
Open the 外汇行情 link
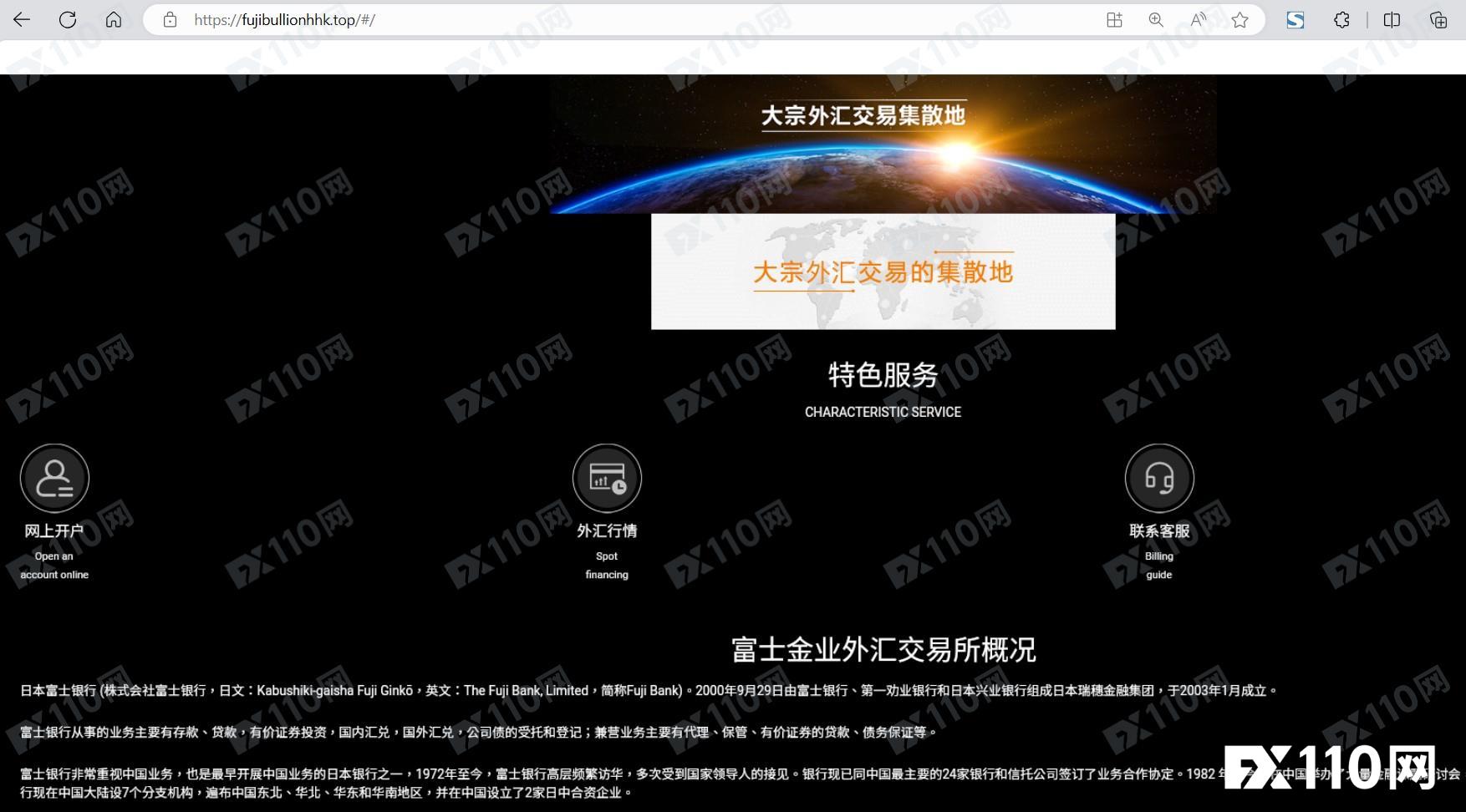click(x=607, y=531)
